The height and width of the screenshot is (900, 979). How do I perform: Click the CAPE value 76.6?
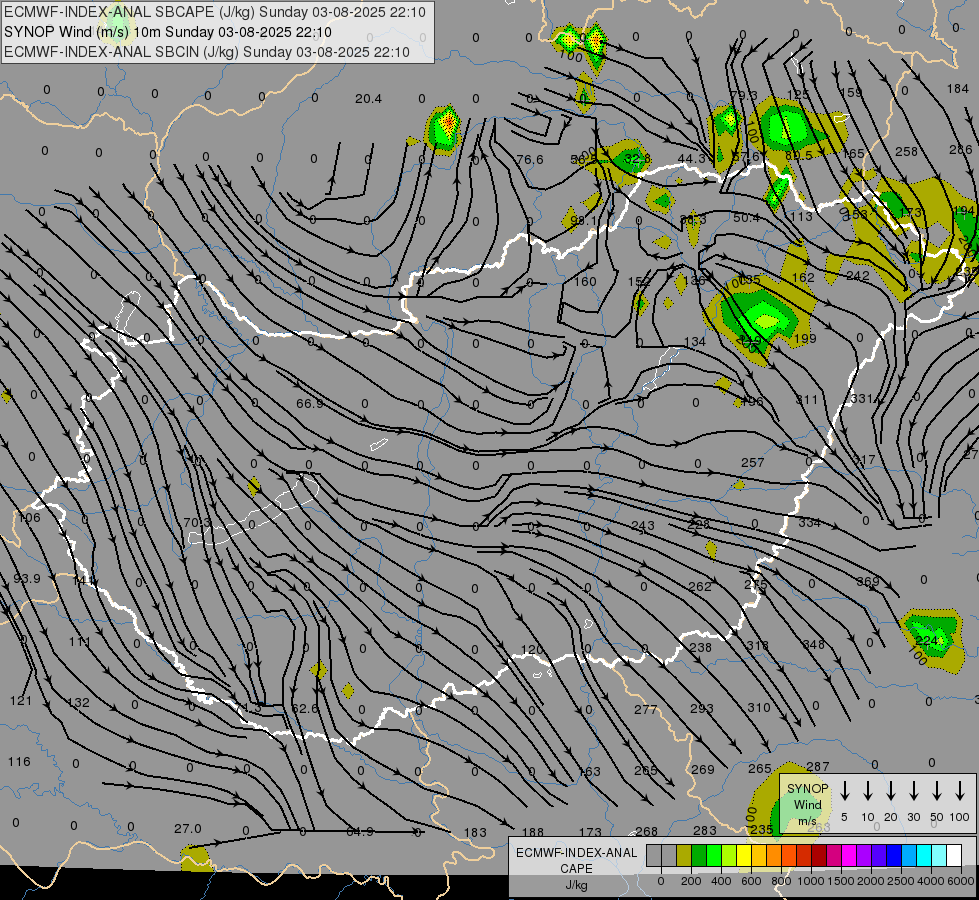(x=529, y=160)
